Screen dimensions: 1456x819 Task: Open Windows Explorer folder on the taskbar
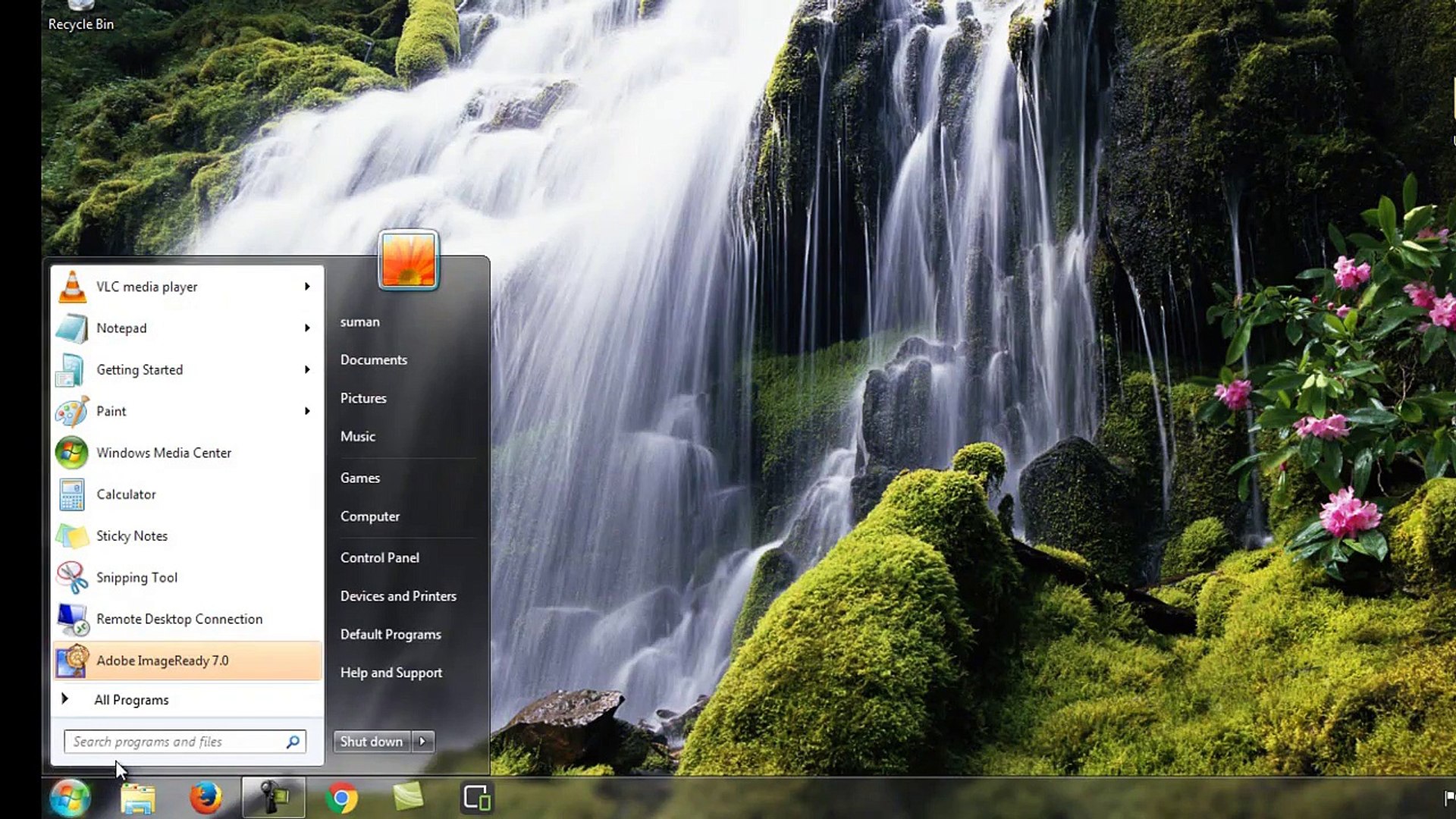pos(137,798)
